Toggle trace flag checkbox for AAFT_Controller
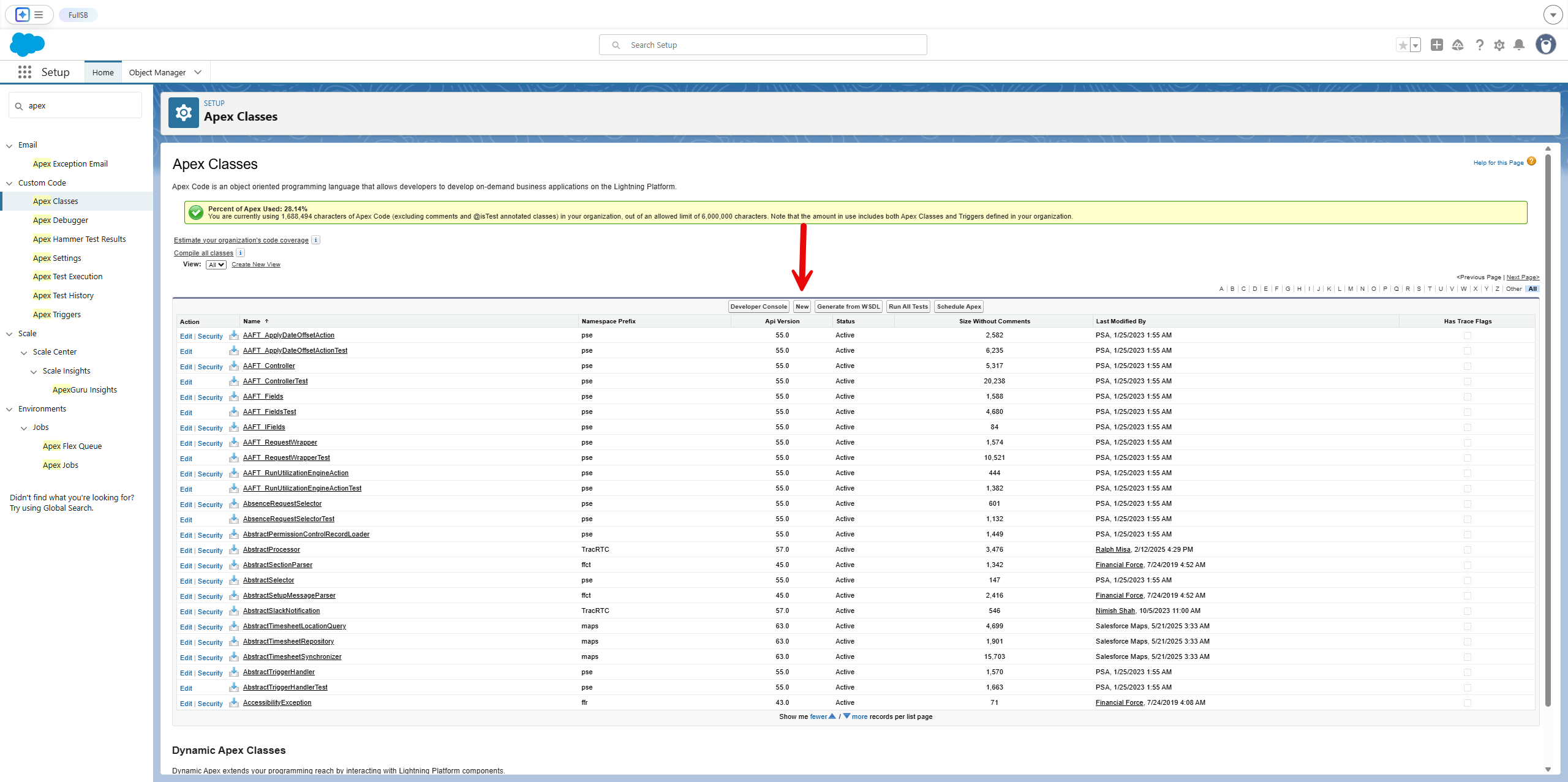This screenshot has width=1568, height=782. (x=1468, y=366)
